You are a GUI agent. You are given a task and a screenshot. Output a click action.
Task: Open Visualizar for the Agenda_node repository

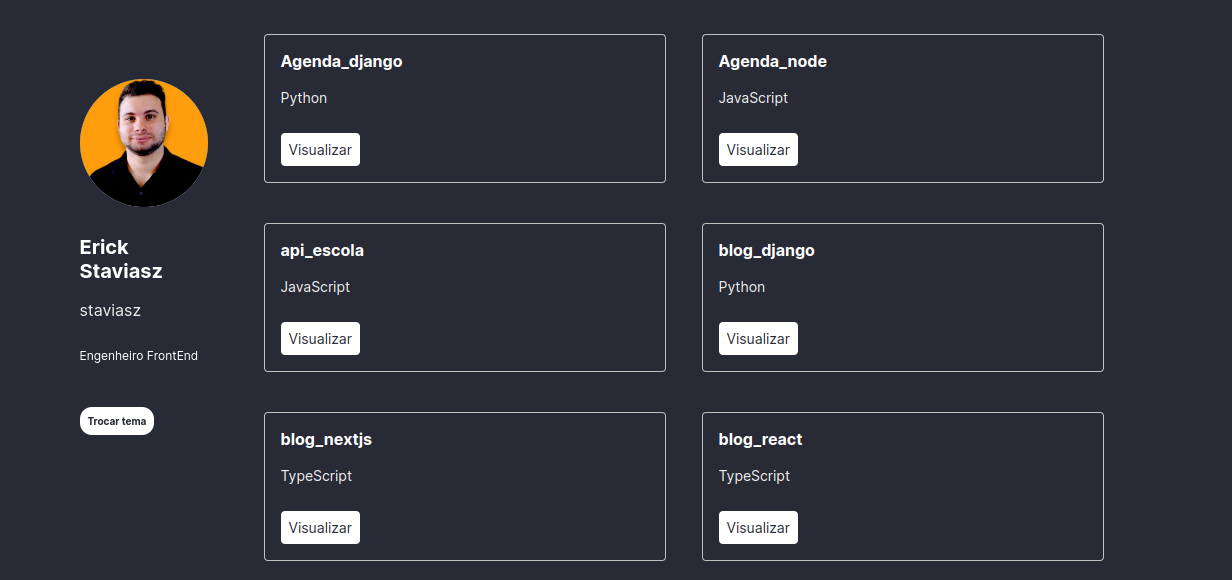758,149
